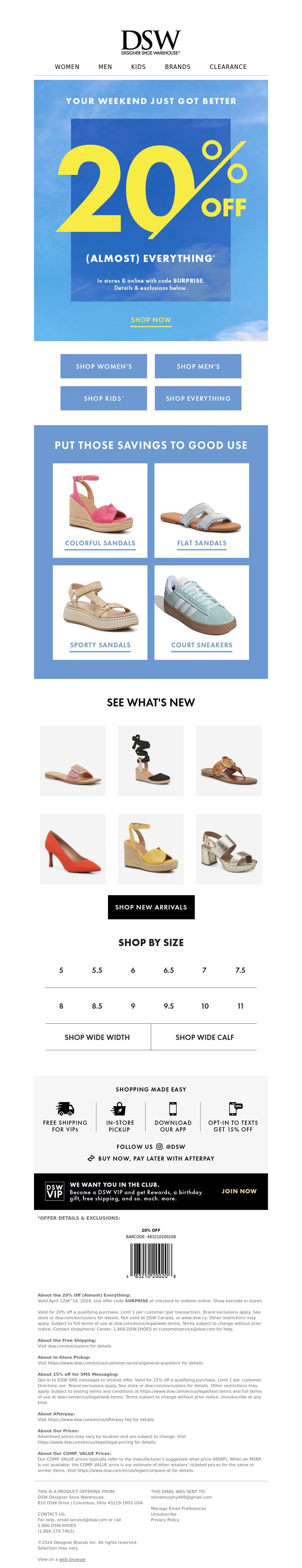
Task: Click the Afterpay arrows icon
Action: pyautogui.click(x=91, y=1158)
